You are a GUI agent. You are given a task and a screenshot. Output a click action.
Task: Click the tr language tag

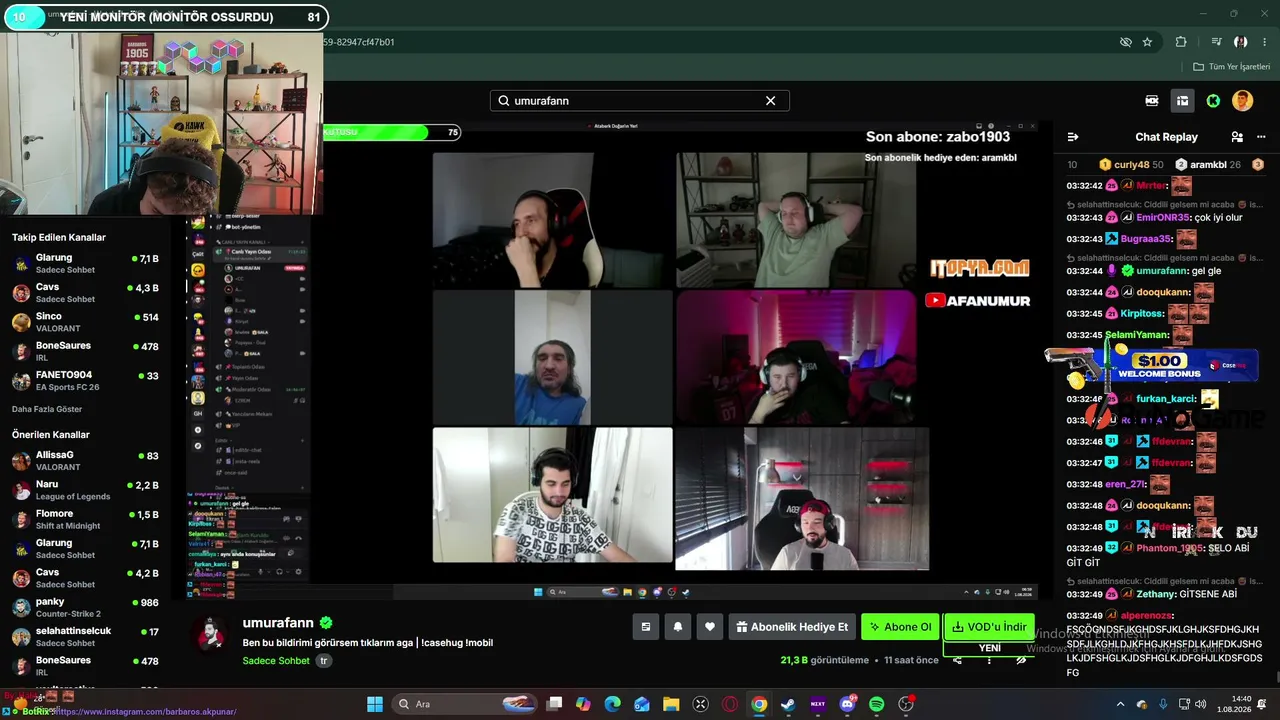(323, 661)
